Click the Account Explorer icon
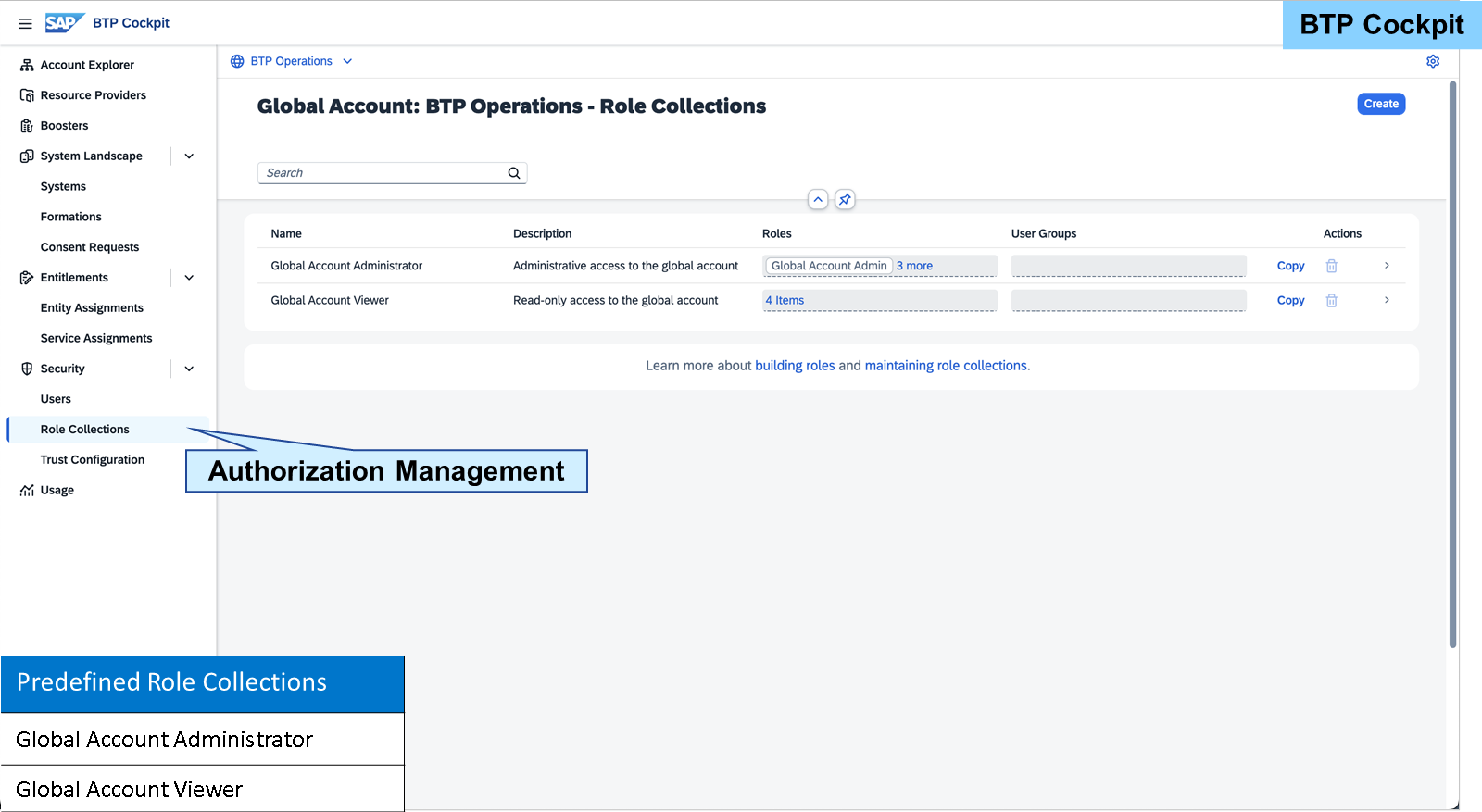The image size is (1482, 812). pyautogui.click(x=27, y=65)
